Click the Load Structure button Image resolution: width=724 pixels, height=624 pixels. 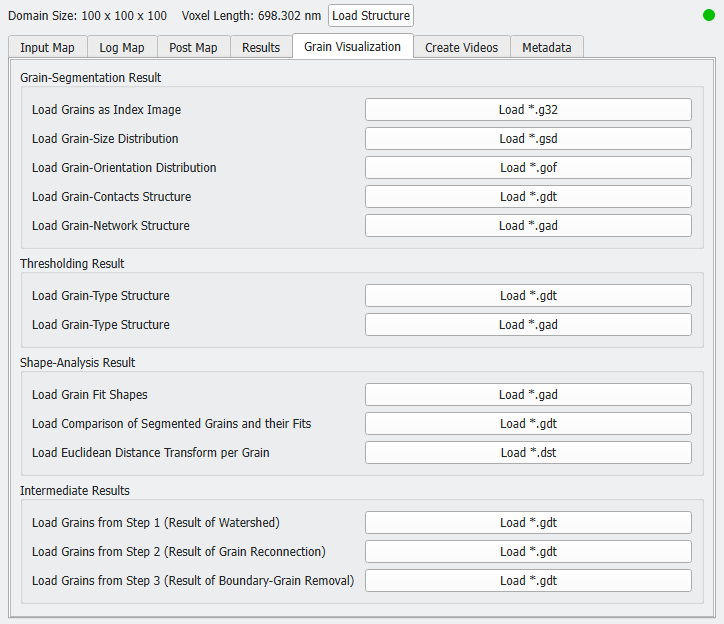(371, 16)
